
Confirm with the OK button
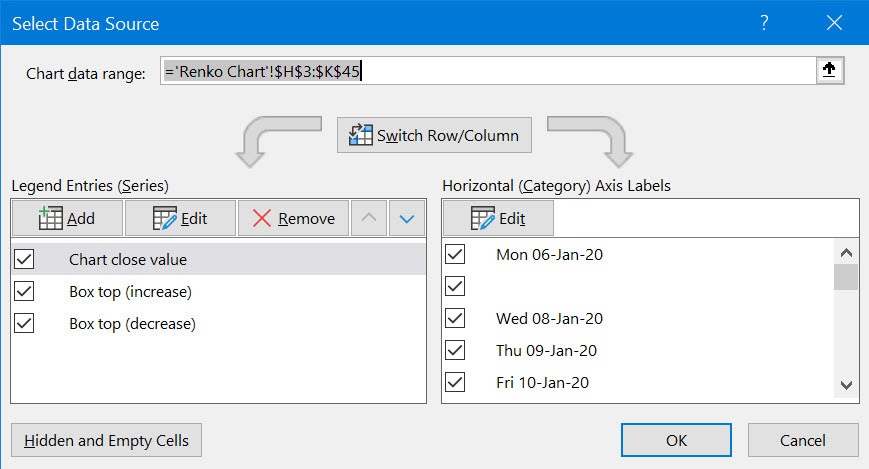676,440
